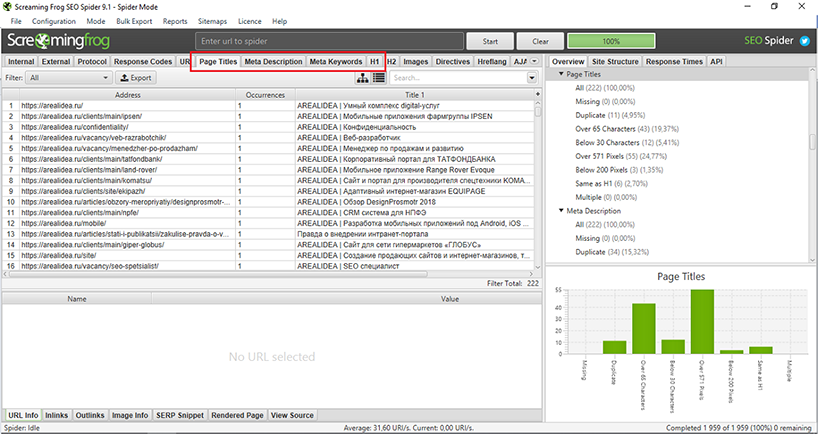Click the Twitter bird icon
The image size is (818, 434).
(x=804, y=41)
